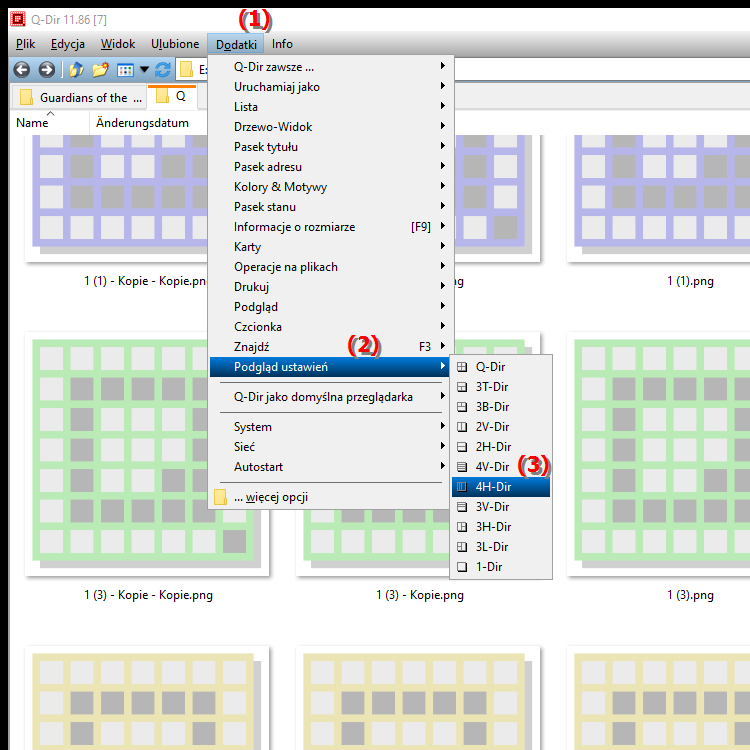Choose the 4H-Dir layout option
Viewport: 750px width, 750px height.
coord(492,487)
